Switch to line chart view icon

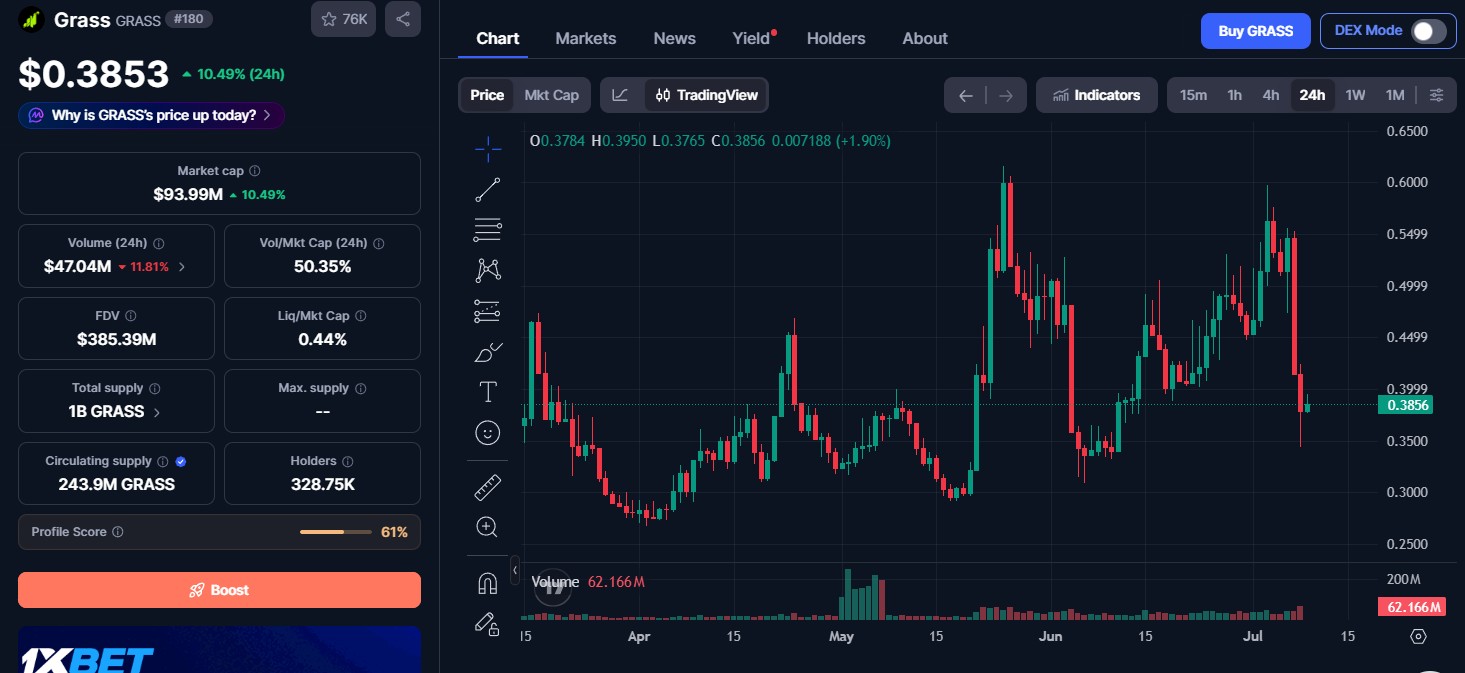(x=621, y=95)
